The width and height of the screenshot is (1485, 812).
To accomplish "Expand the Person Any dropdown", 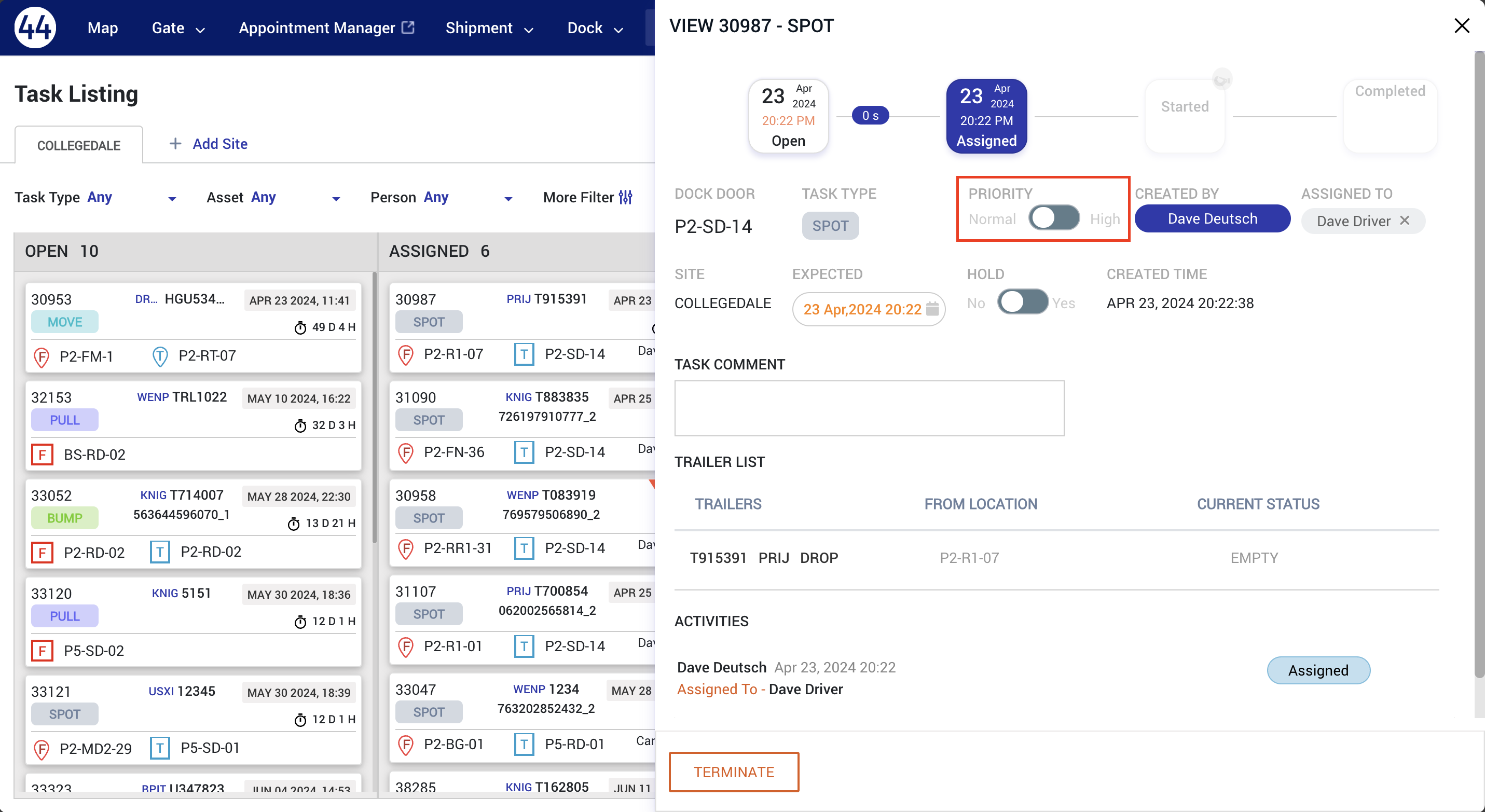I will pos(508,199).
